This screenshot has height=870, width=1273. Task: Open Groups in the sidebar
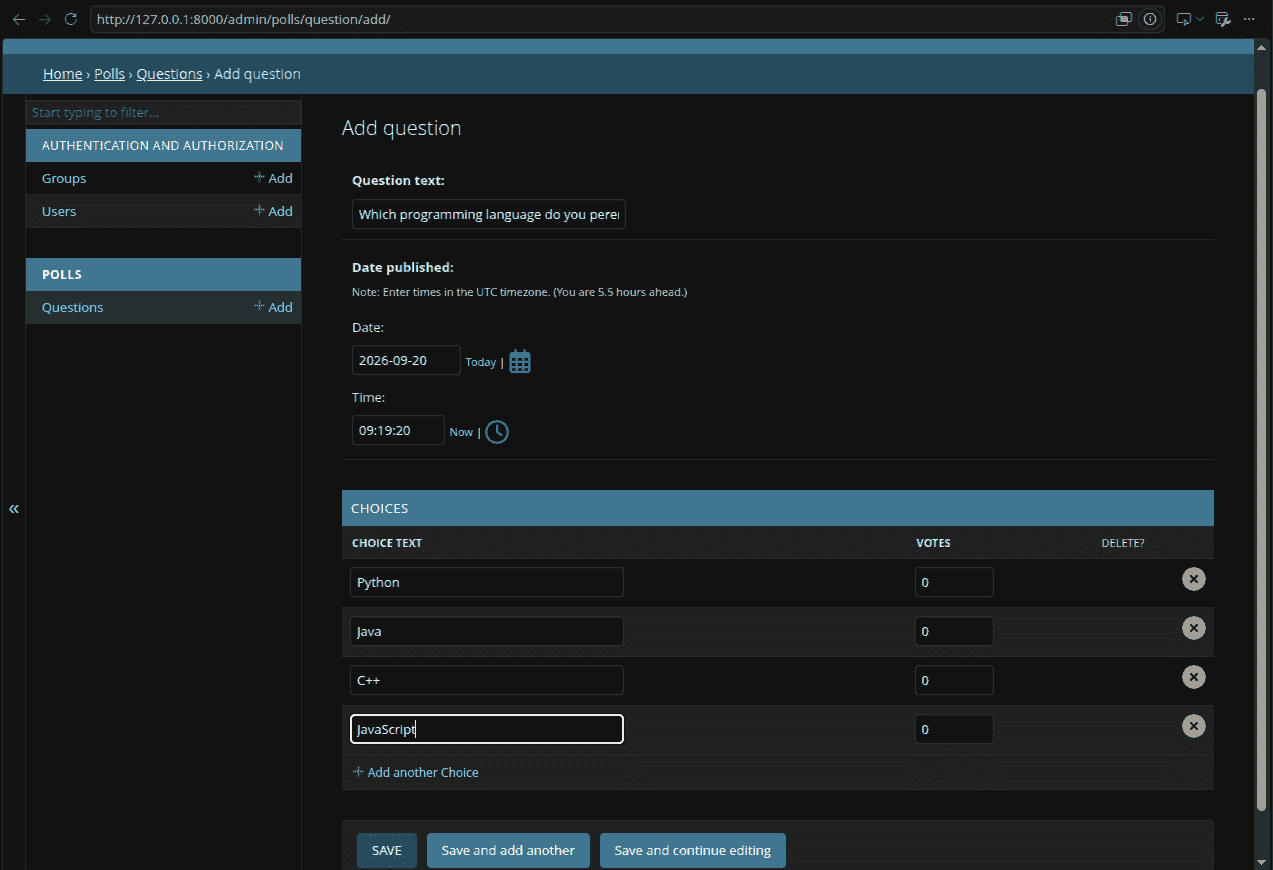coord(64,178)
